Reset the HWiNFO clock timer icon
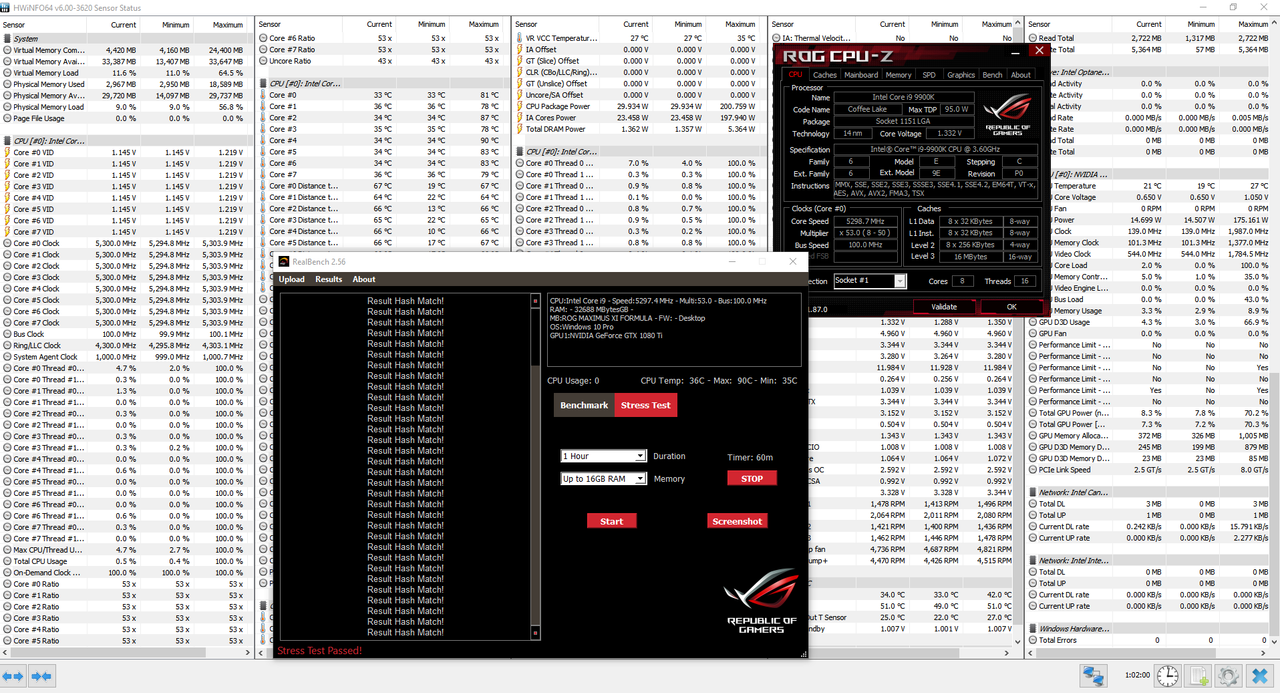The image size is (1280, 693). pyautogui.click(x=1167, y=677)
